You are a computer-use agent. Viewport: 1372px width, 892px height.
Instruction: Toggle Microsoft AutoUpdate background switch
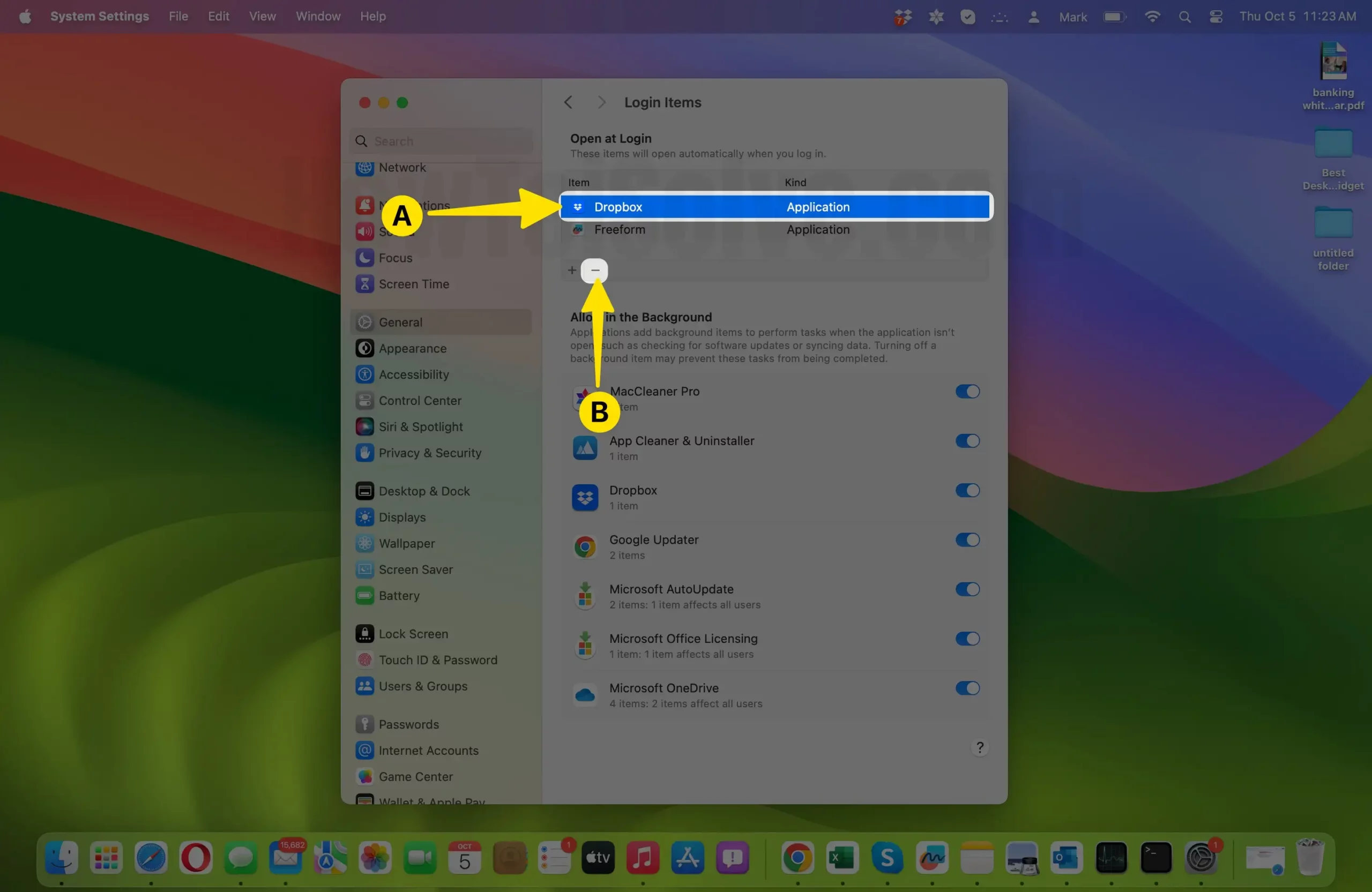click(x=967, y=589)
